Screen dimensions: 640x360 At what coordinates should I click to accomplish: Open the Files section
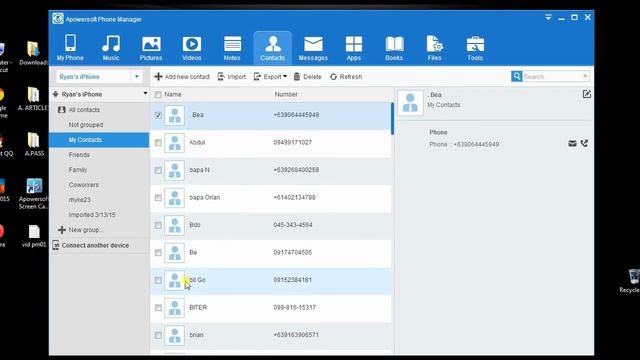[x=435, y=48]
